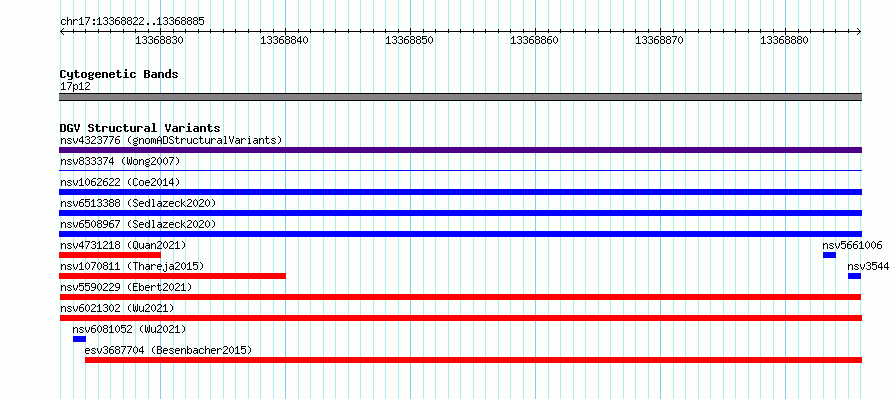The image size is (890, 399).
Task: Open variant nsv4731218 (Quan2021) label
Action: pyautogui.click(x=123, y=245)
